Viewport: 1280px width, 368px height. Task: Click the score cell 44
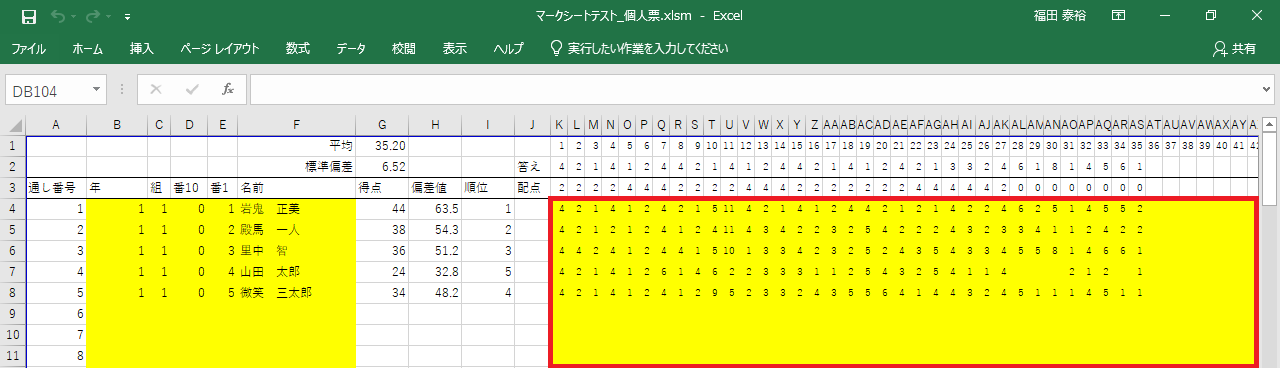[x=382, y=209]
